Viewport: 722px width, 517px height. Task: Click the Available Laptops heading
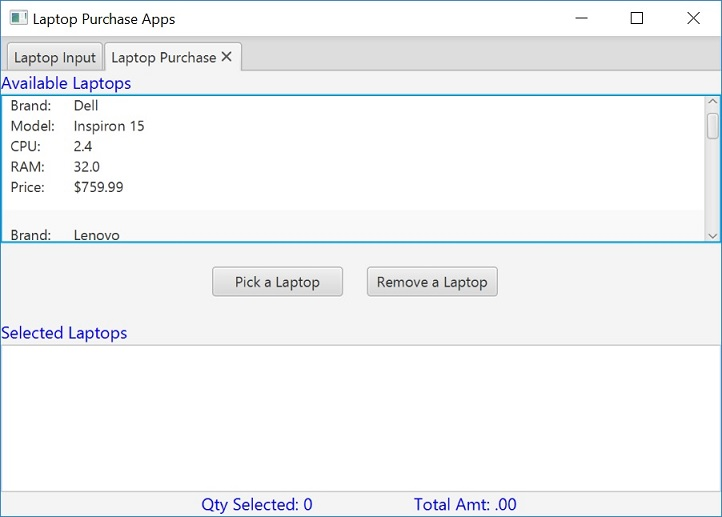66,83
